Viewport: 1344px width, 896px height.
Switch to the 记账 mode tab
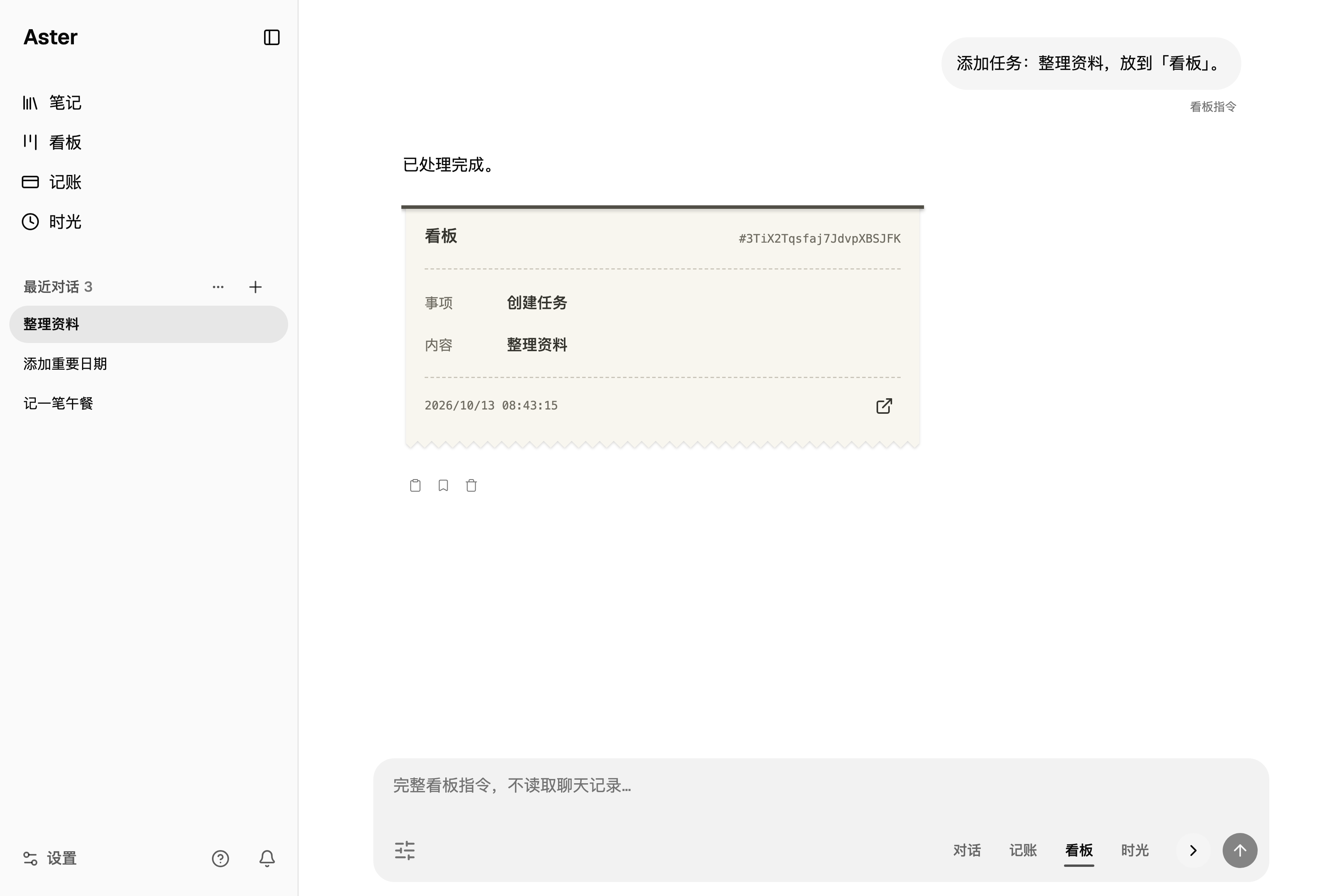click(1023, 850)
